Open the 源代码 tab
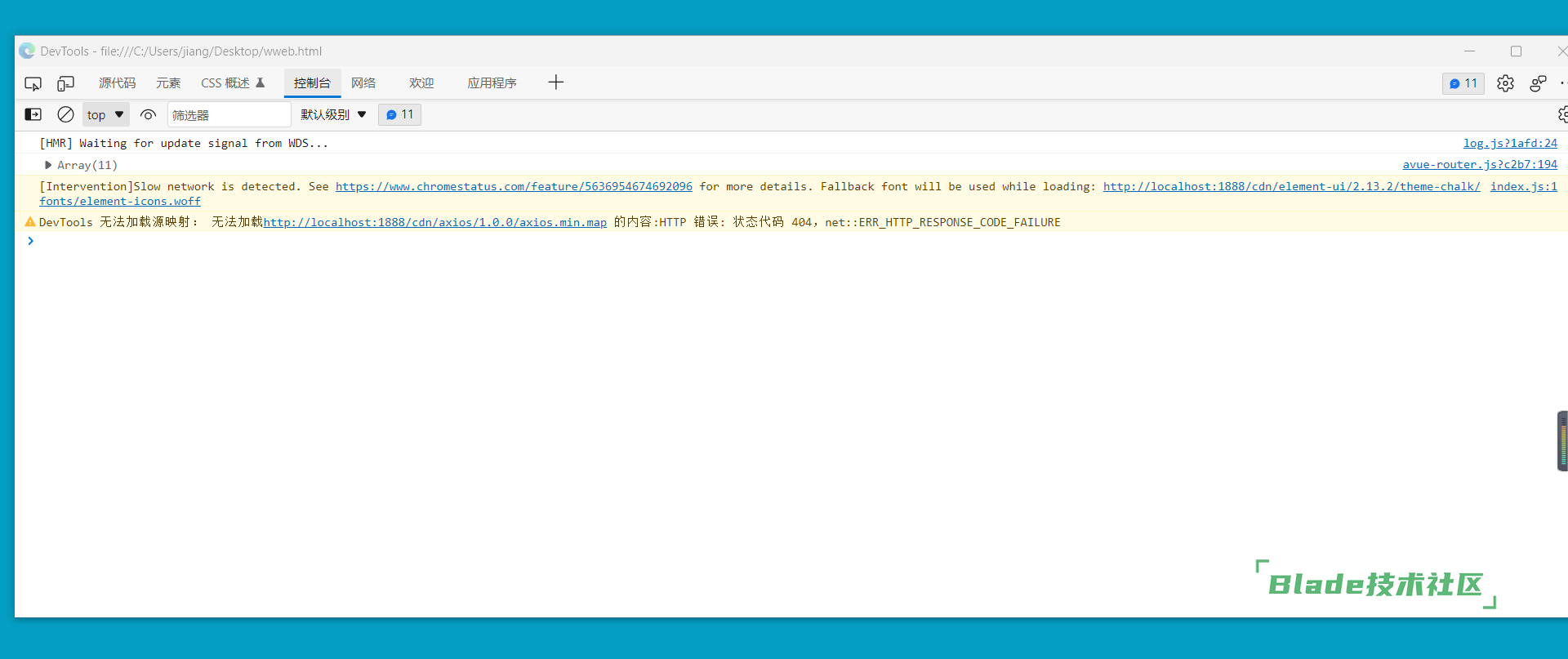 [117, 83]
